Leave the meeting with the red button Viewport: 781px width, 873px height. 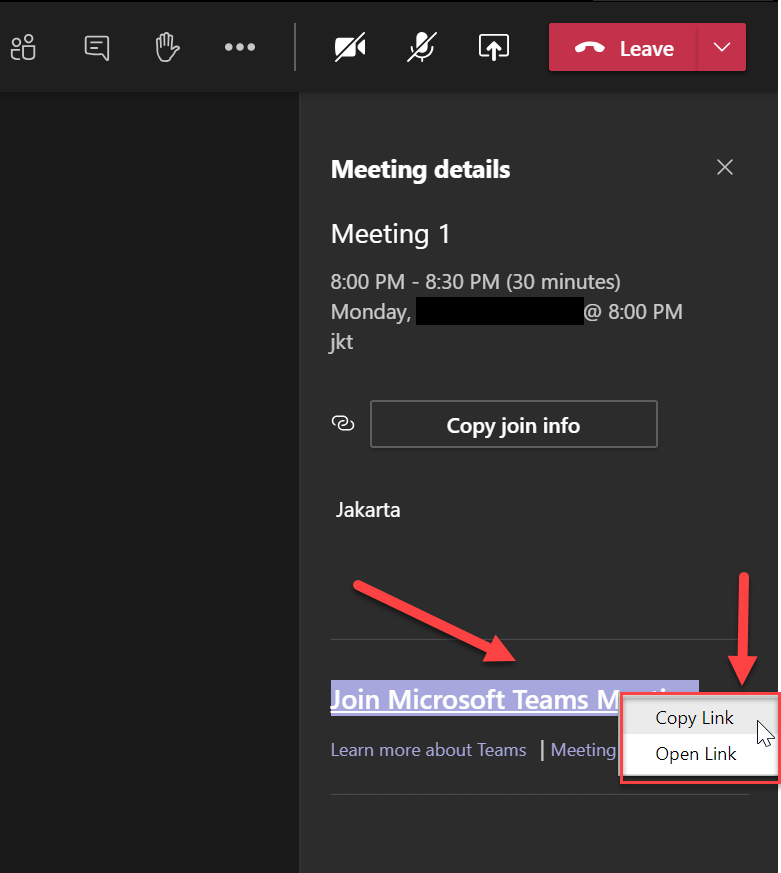(623, 47)
